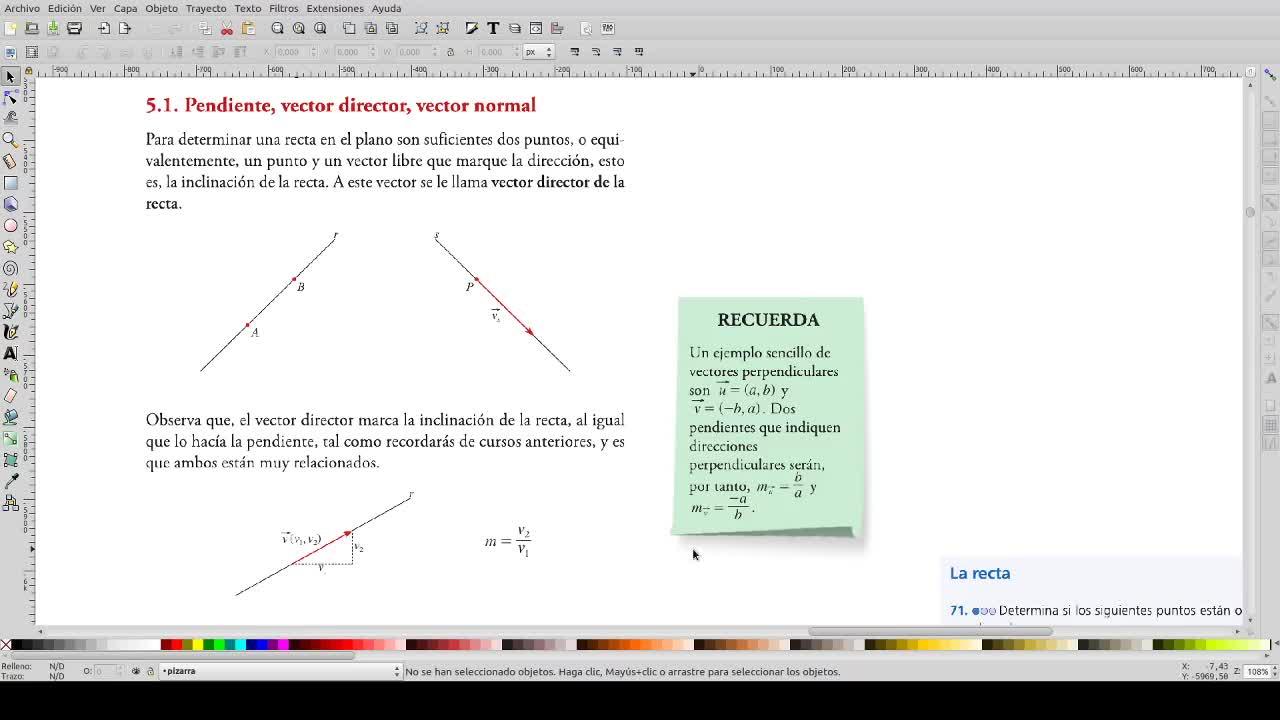
Task: Print the document
Action: 74,28
